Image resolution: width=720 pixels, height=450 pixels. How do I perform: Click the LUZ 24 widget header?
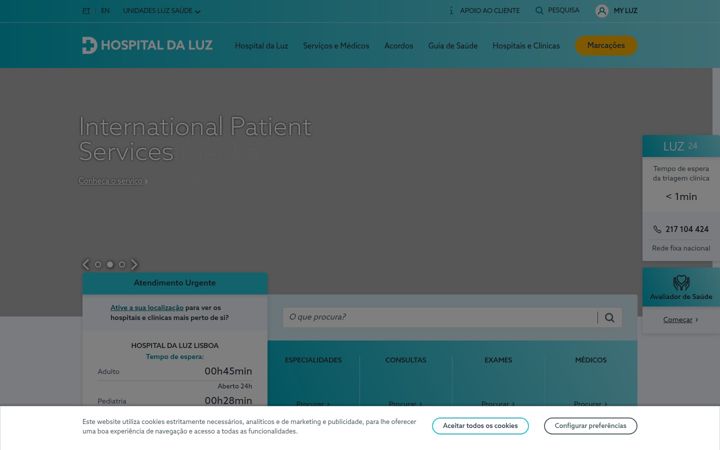click(x=681, y=146)
